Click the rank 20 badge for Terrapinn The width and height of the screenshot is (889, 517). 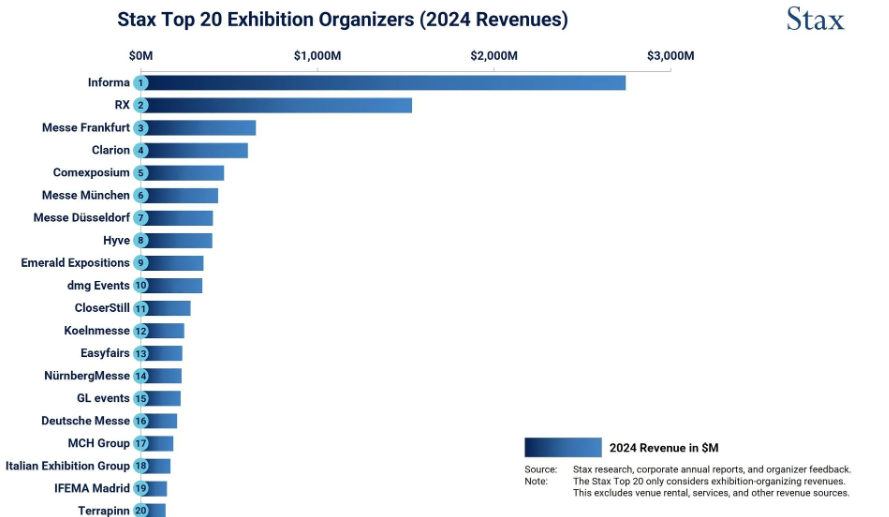[x=141, y=510]
